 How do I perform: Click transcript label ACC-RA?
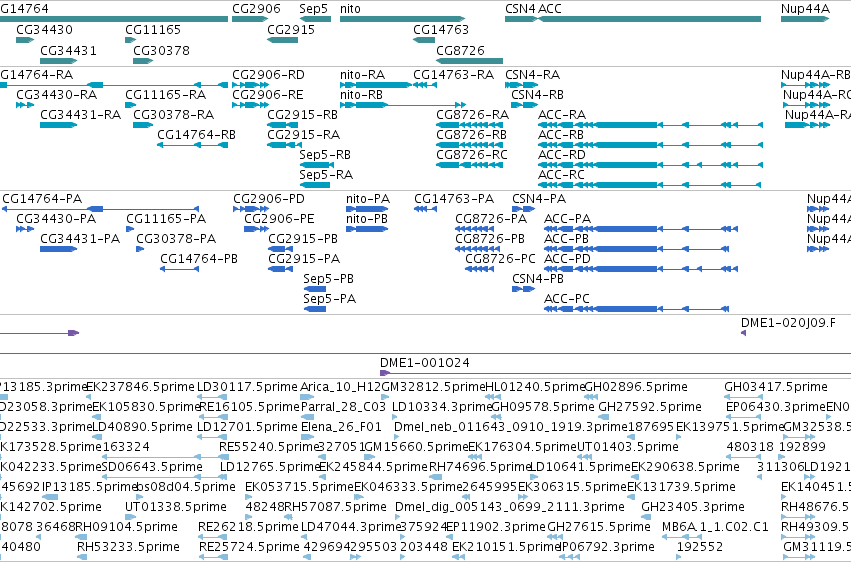coord(562,114)
